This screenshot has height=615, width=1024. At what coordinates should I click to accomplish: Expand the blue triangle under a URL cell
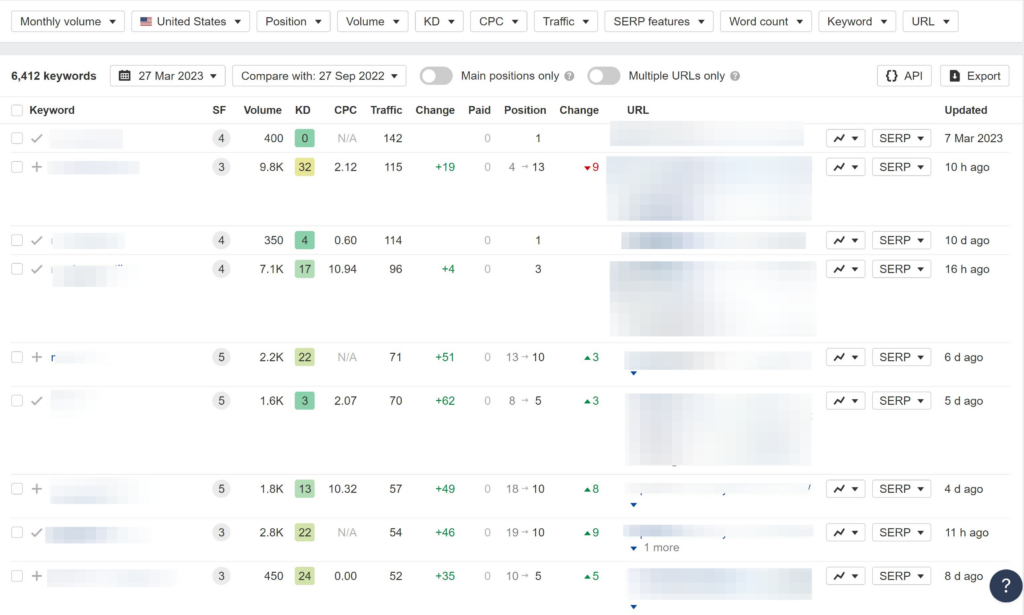tap(633, 371)
